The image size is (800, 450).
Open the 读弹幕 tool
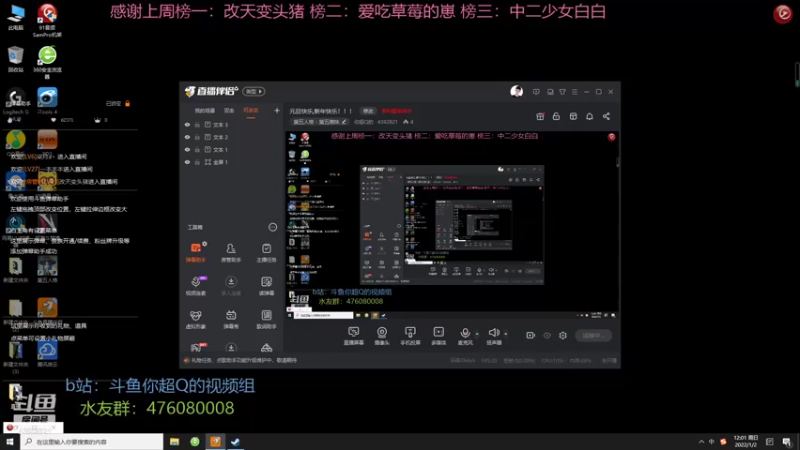click(266, 286)
